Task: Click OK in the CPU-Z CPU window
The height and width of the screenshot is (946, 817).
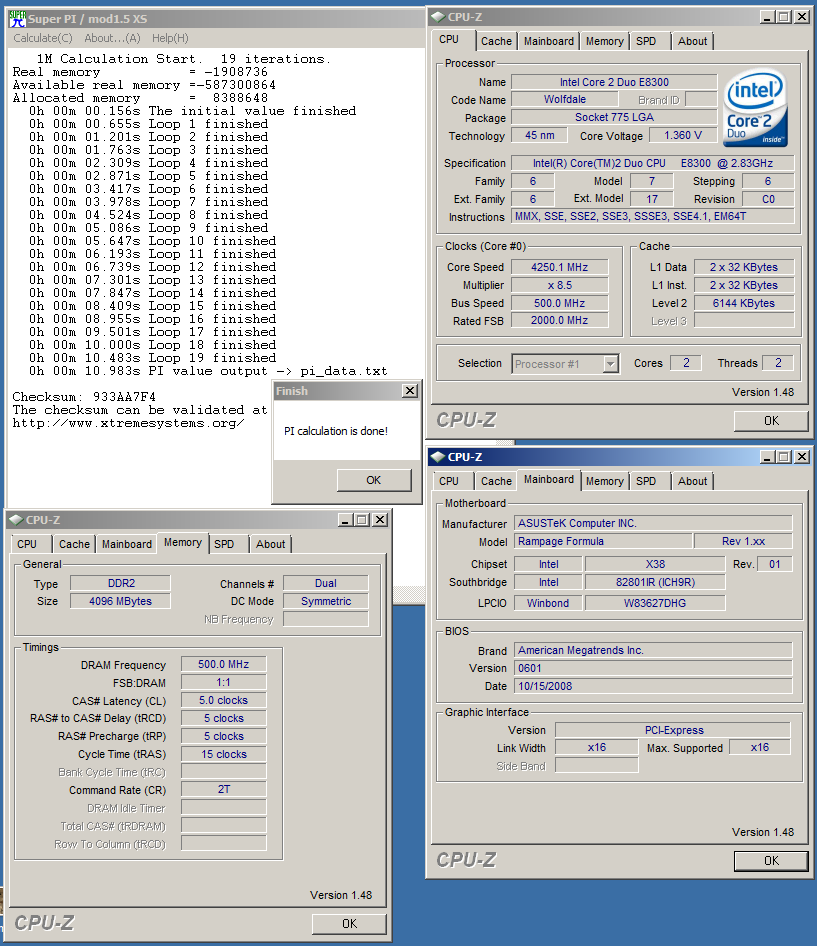Action: 771,421
